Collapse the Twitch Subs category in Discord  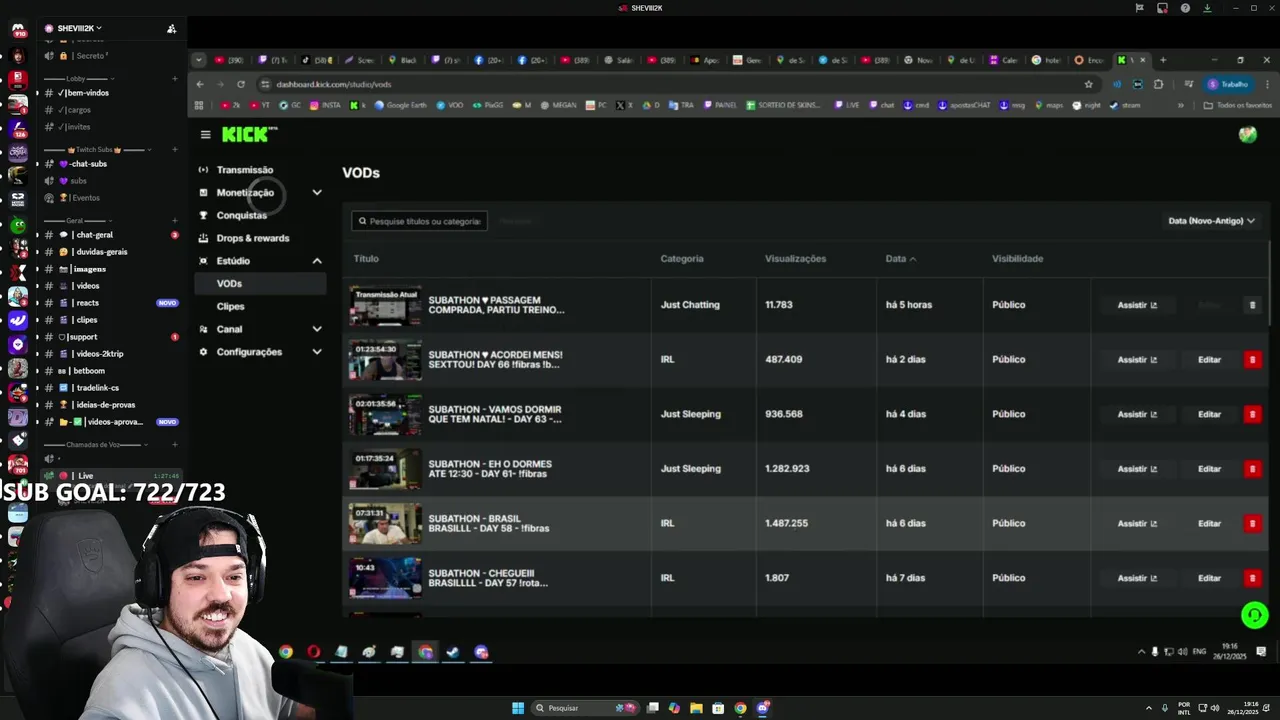tap(98, 149)
